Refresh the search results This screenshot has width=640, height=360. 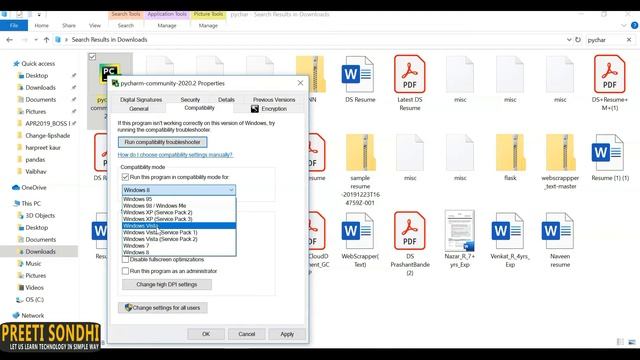point(578,40)
